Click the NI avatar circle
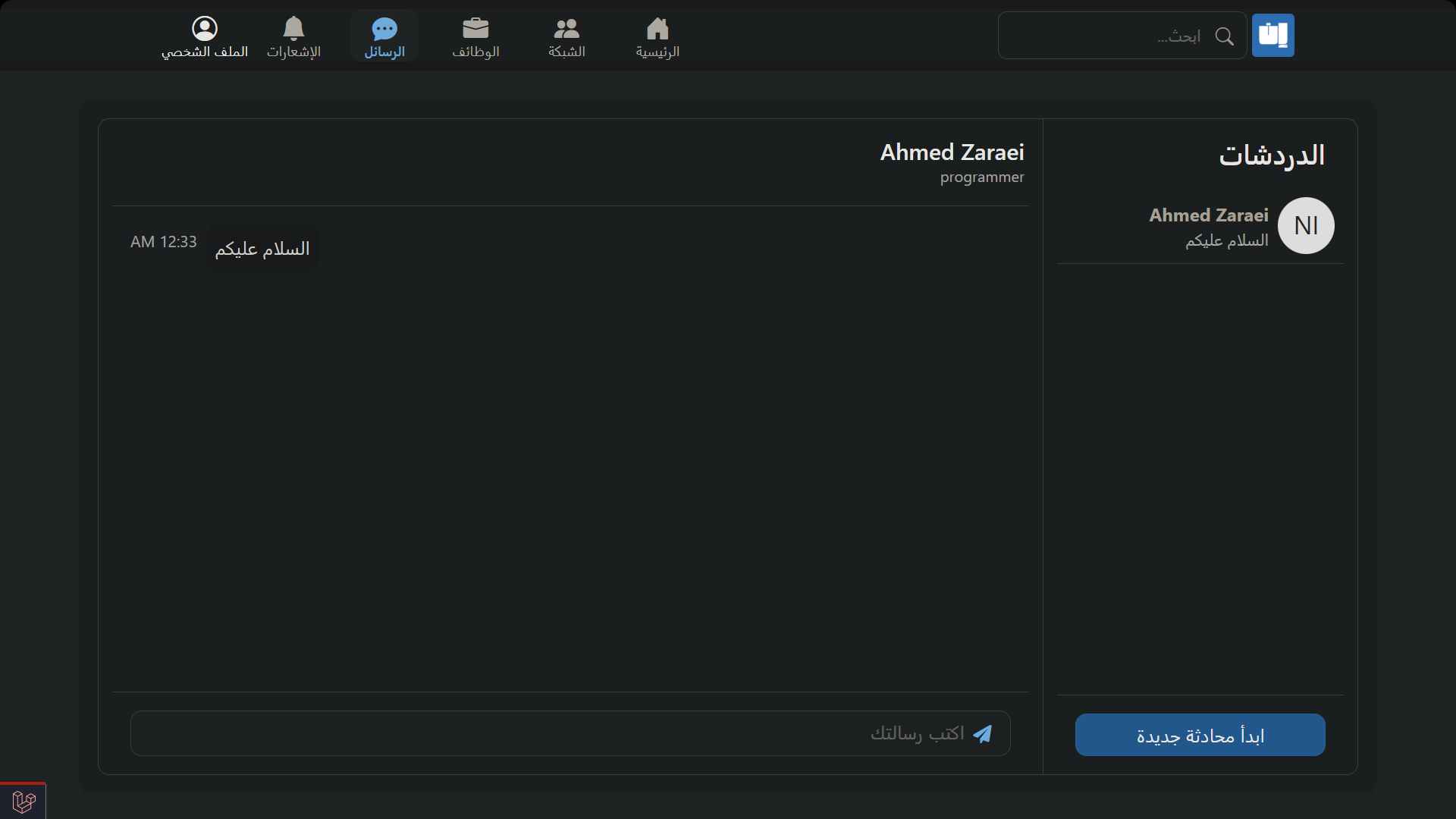The height and width of the screenshot is (819, 1456). 1306,225
